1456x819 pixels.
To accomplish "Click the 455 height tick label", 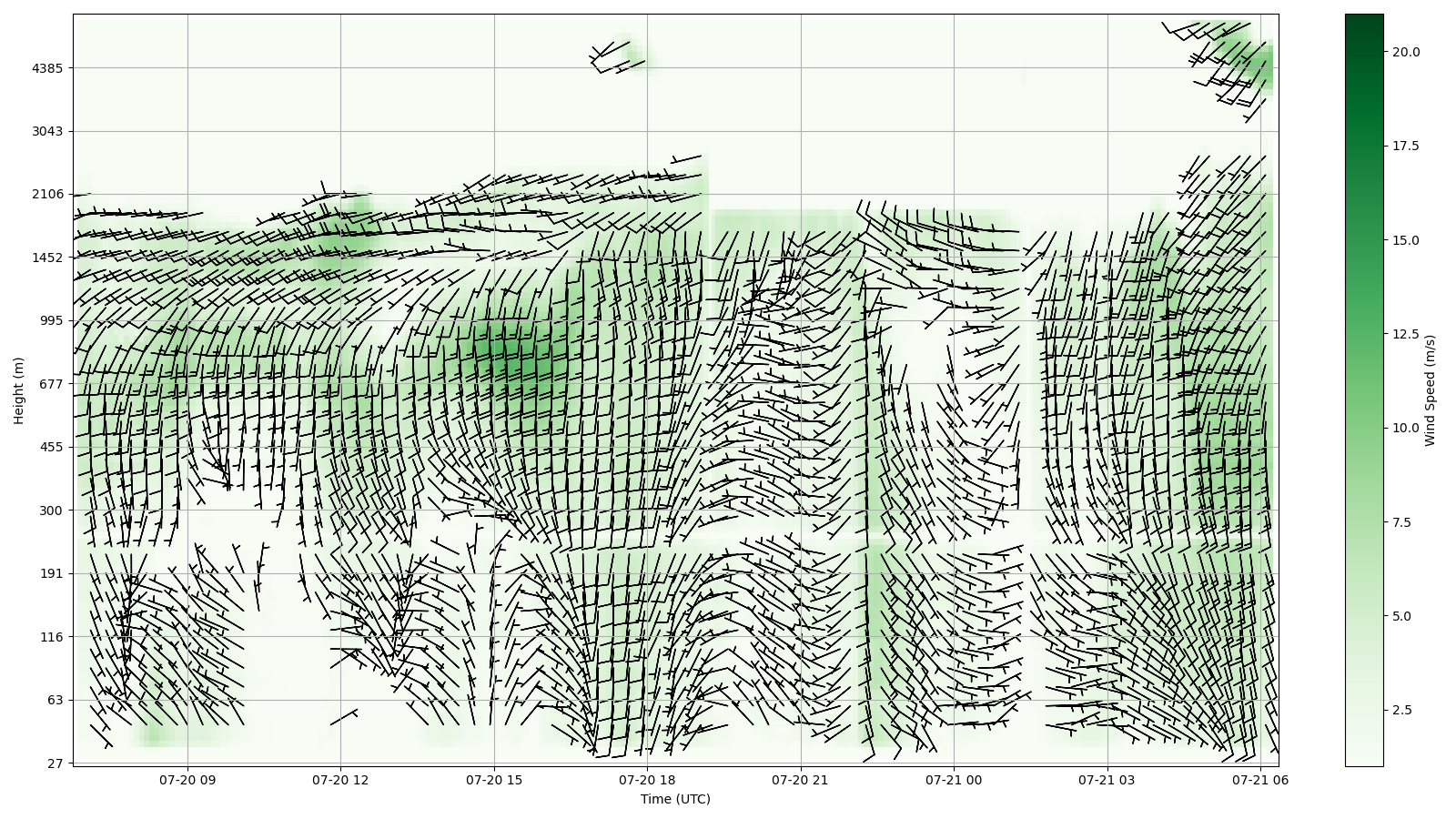I will point(51,447).
